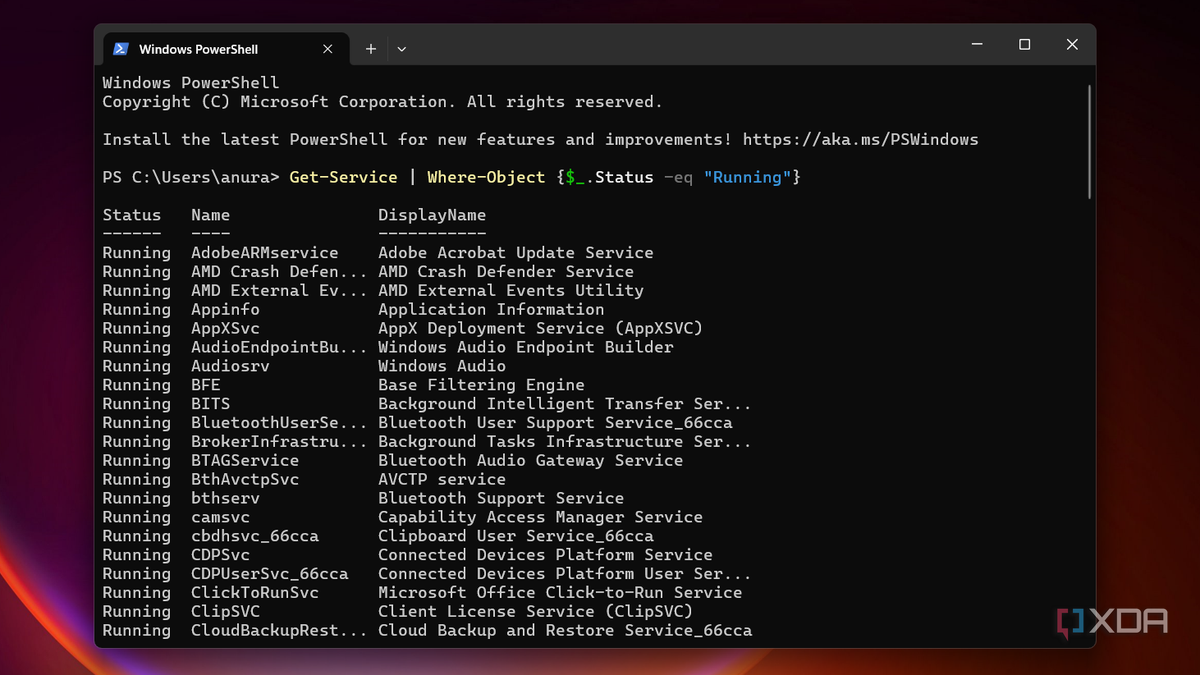Screen dimensions: 1200x675
Task: Click the Status column header
Action: tap(131, 215)
